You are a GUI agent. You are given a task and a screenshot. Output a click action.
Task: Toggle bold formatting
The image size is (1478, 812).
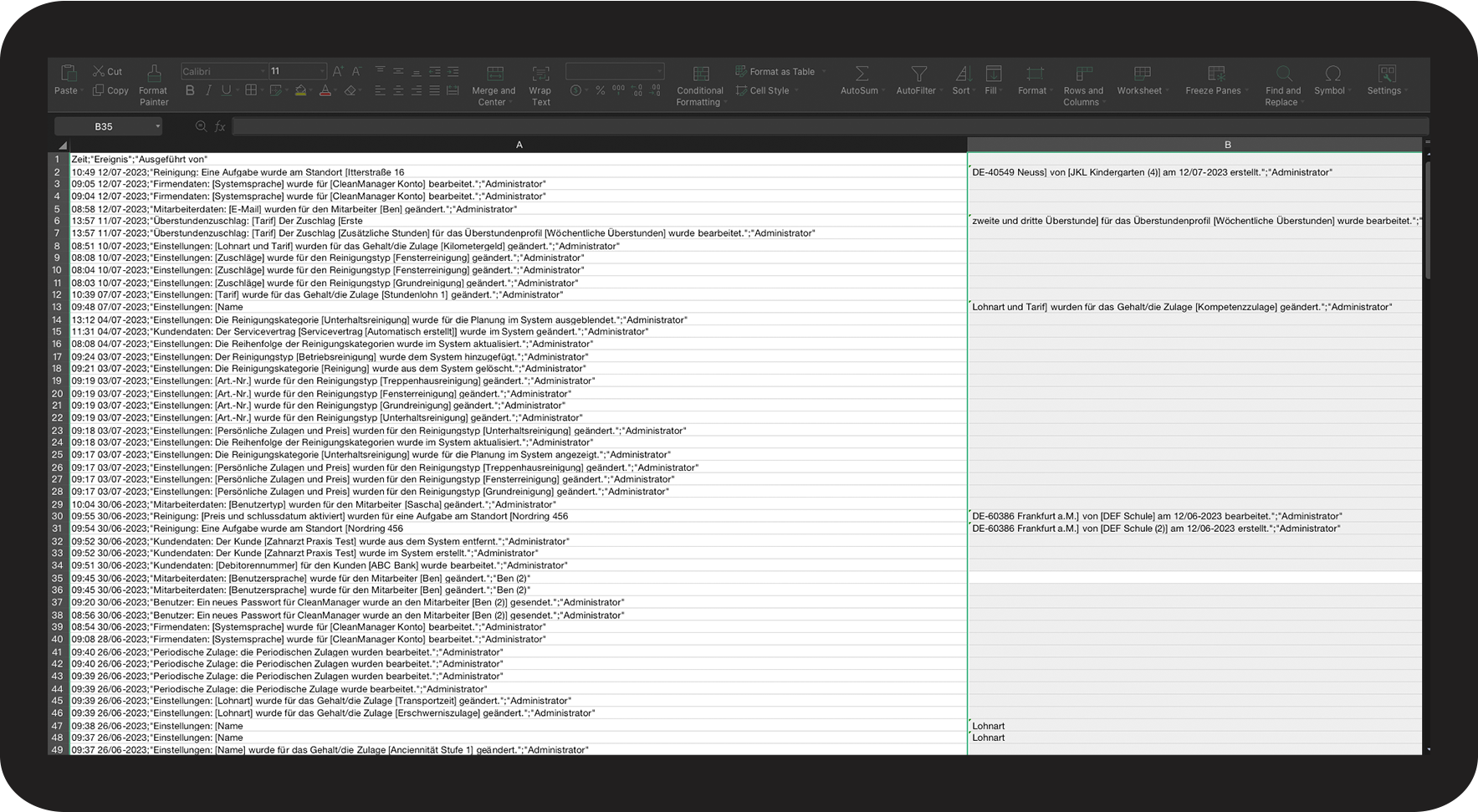tap(190, 90)
